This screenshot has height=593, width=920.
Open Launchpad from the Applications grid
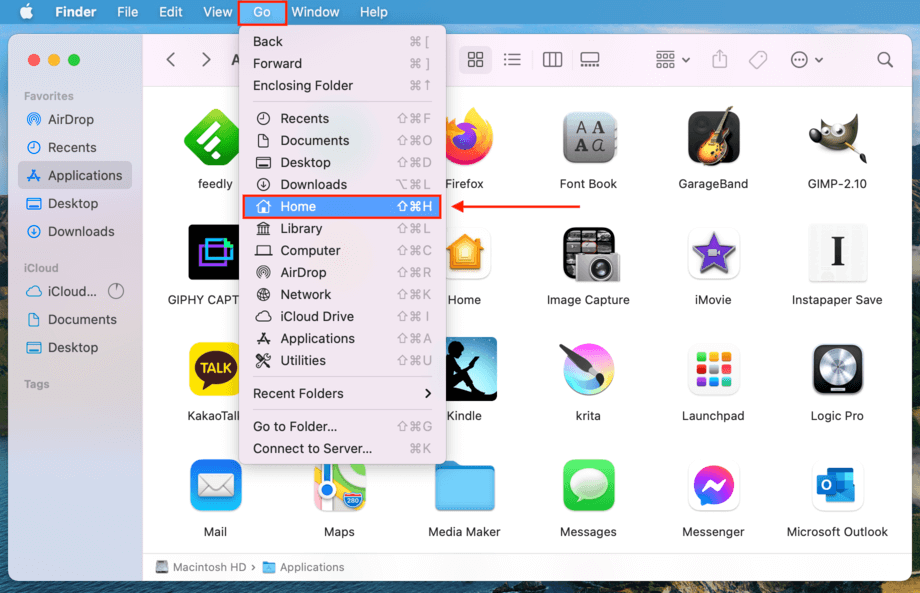tap(713, 370)
